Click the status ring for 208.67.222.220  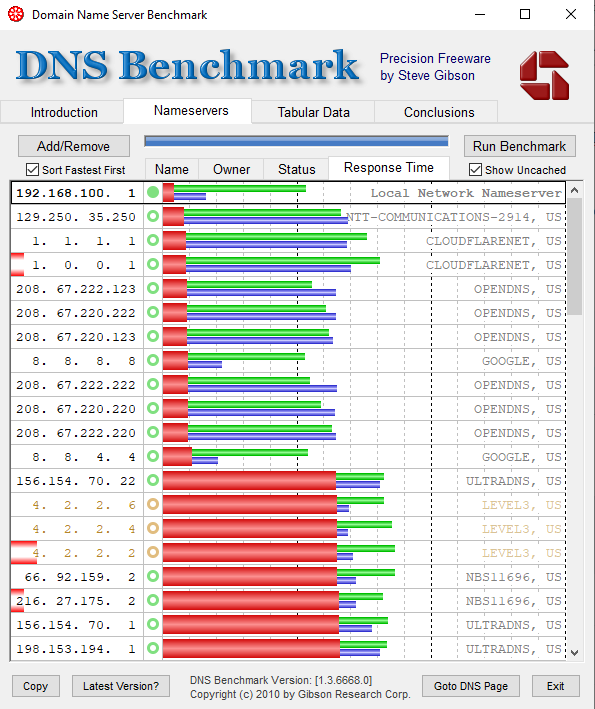[153, 432]
